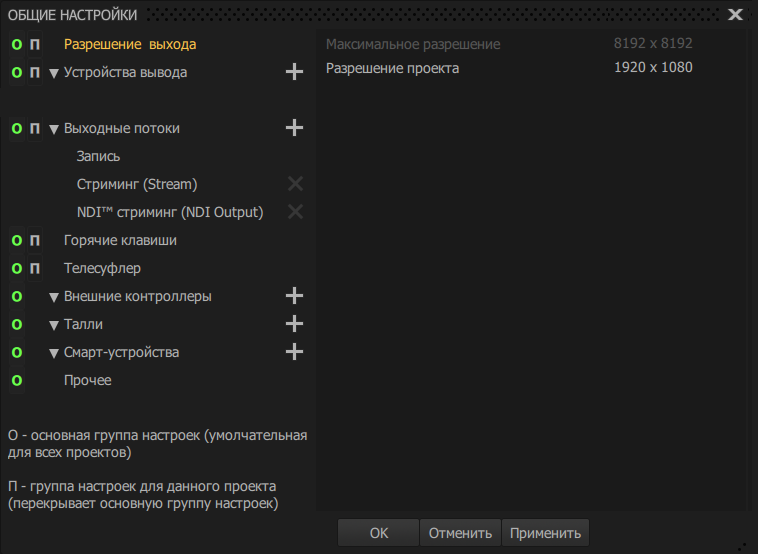
Task: Add an external controller (Внешние контроллеры) plus
Action: click(x=294, y=296)
